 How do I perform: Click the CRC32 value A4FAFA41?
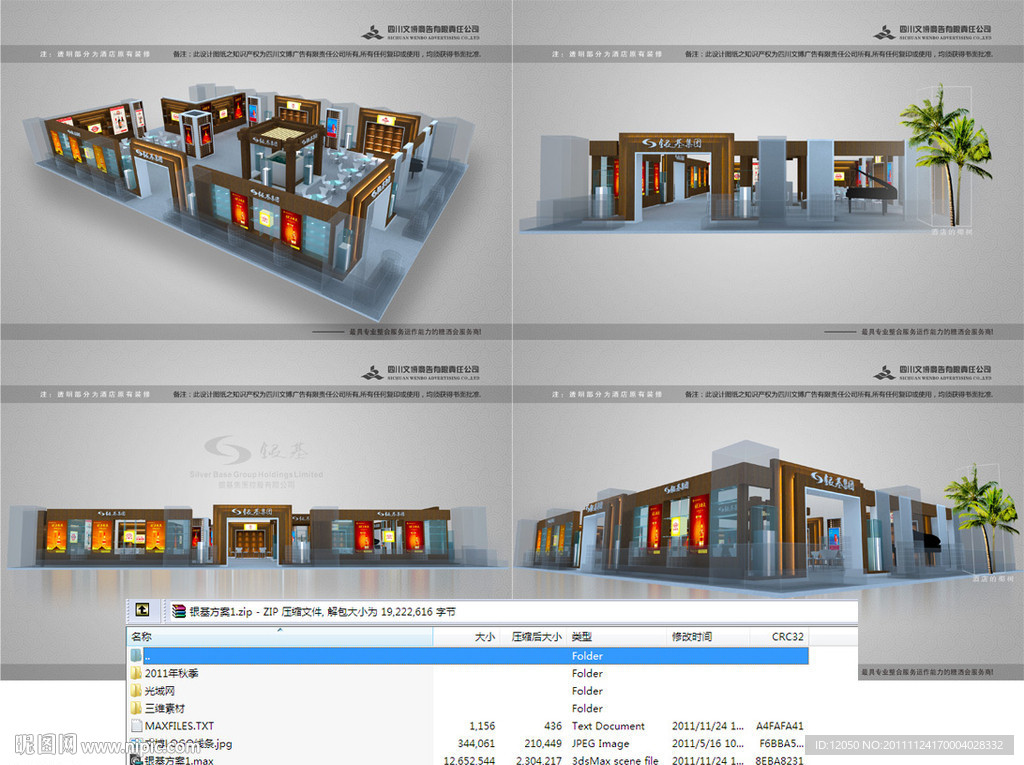click(x=780, y=726)
